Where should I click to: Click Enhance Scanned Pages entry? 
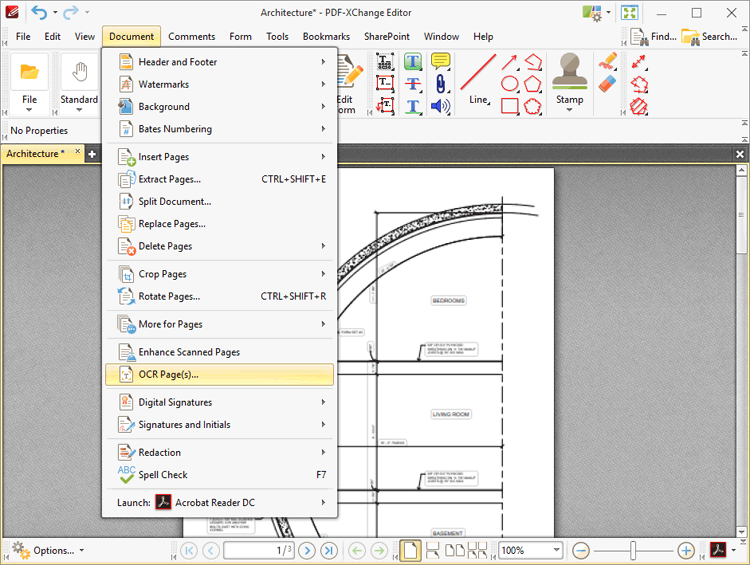point(220,352)
